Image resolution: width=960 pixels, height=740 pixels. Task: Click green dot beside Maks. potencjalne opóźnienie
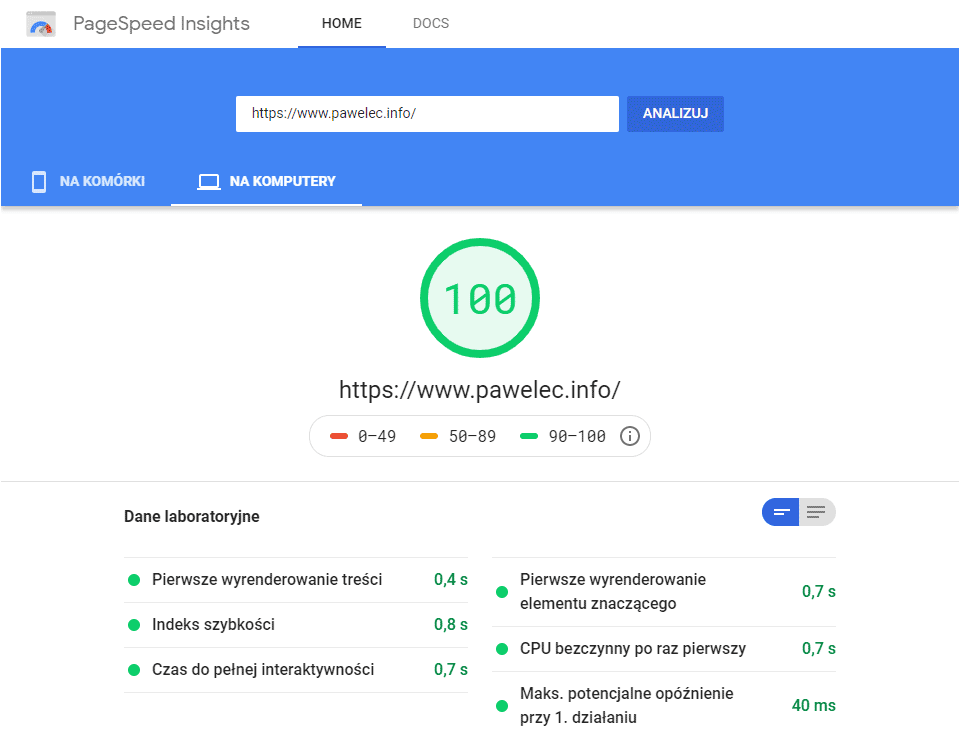[x=502, y=706]
